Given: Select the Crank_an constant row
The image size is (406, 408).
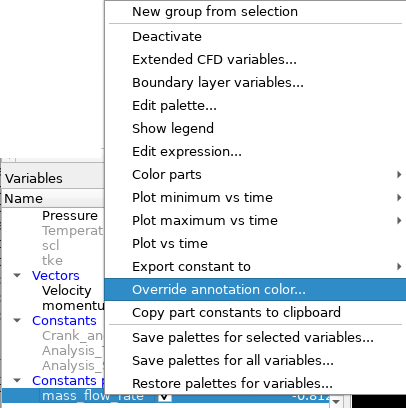Looking at the screenshot, I should tap(73, 335).
